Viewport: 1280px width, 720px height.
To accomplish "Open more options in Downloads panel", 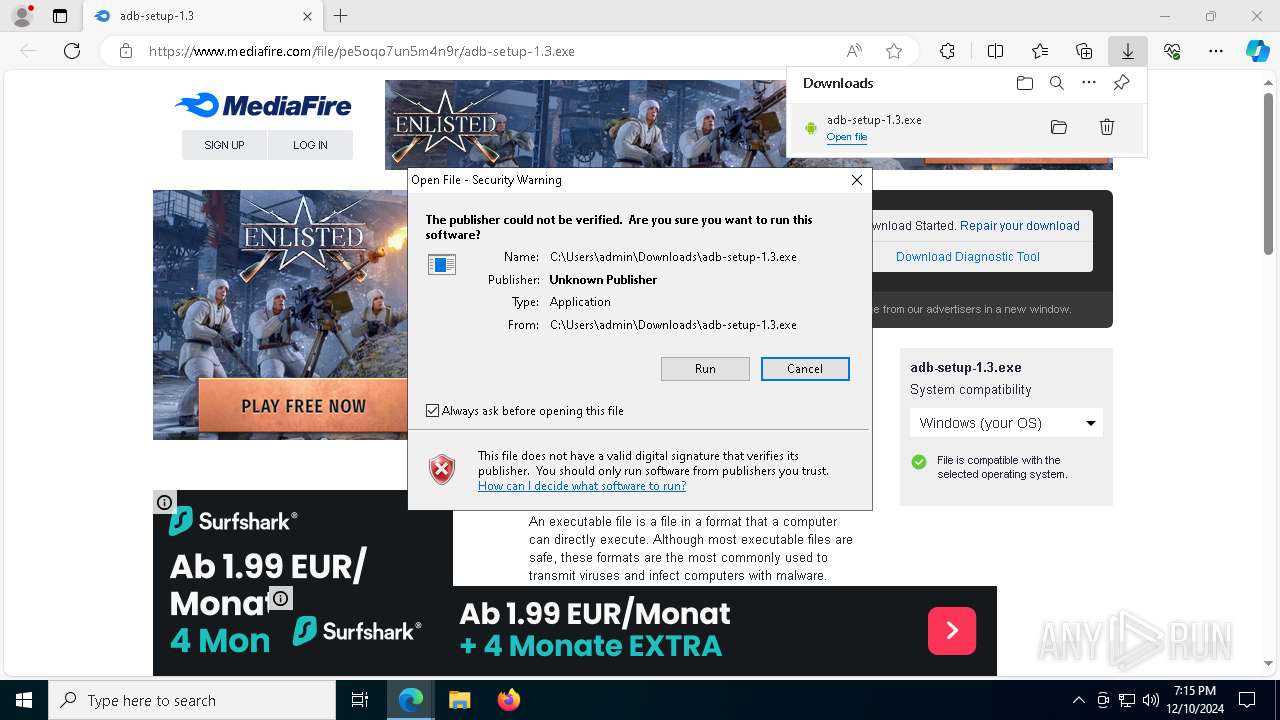I will coord(1089,83).
